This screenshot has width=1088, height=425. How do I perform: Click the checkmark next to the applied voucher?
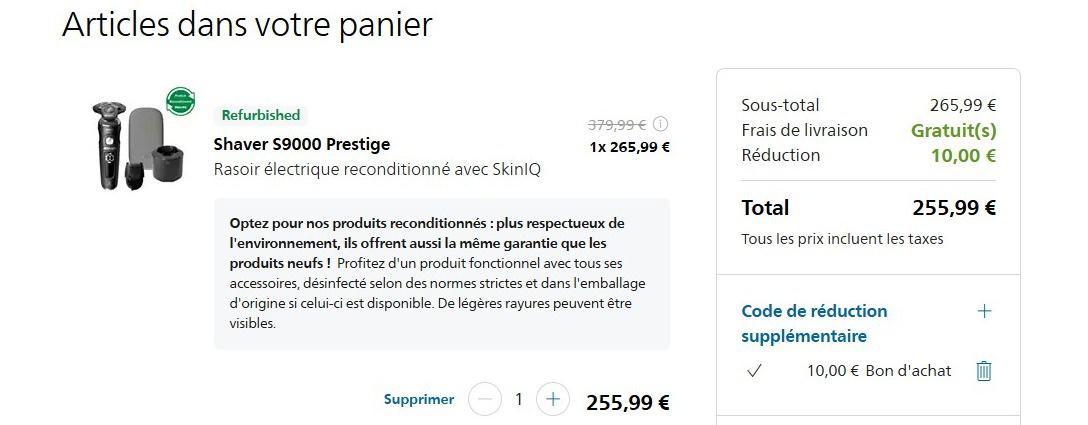(x=755, y=371)
